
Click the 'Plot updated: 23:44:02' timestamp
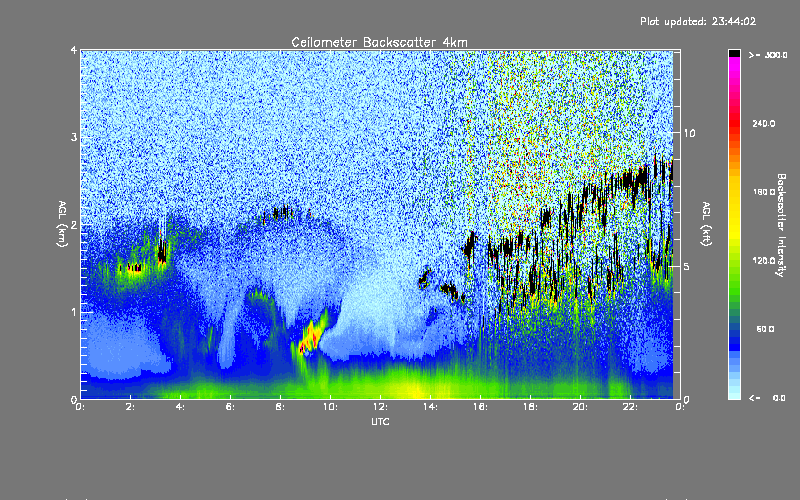point(698,21)
